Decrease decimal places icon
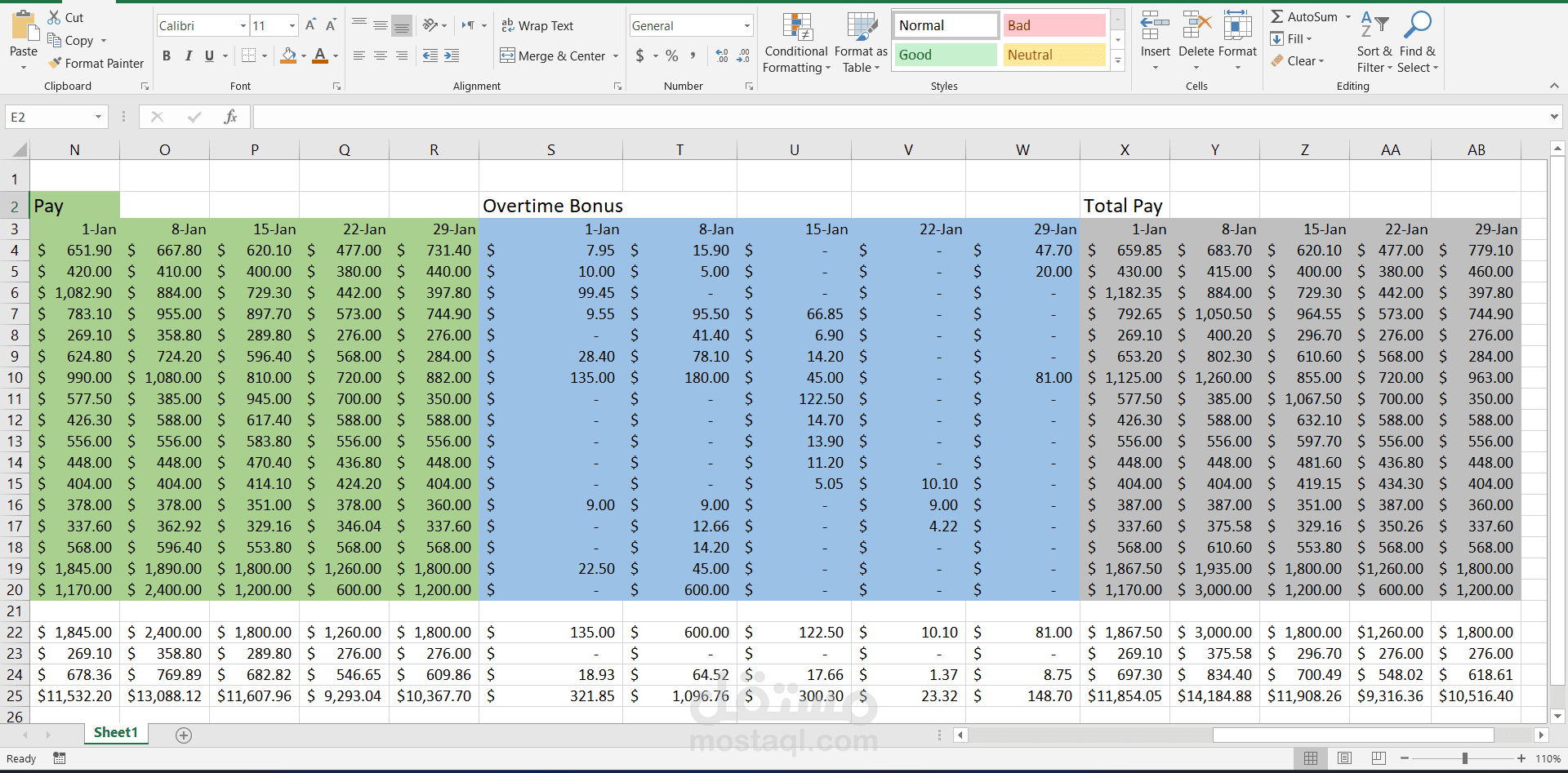The width and height of the screenshot is (1568, 773). tap(743, 56)
